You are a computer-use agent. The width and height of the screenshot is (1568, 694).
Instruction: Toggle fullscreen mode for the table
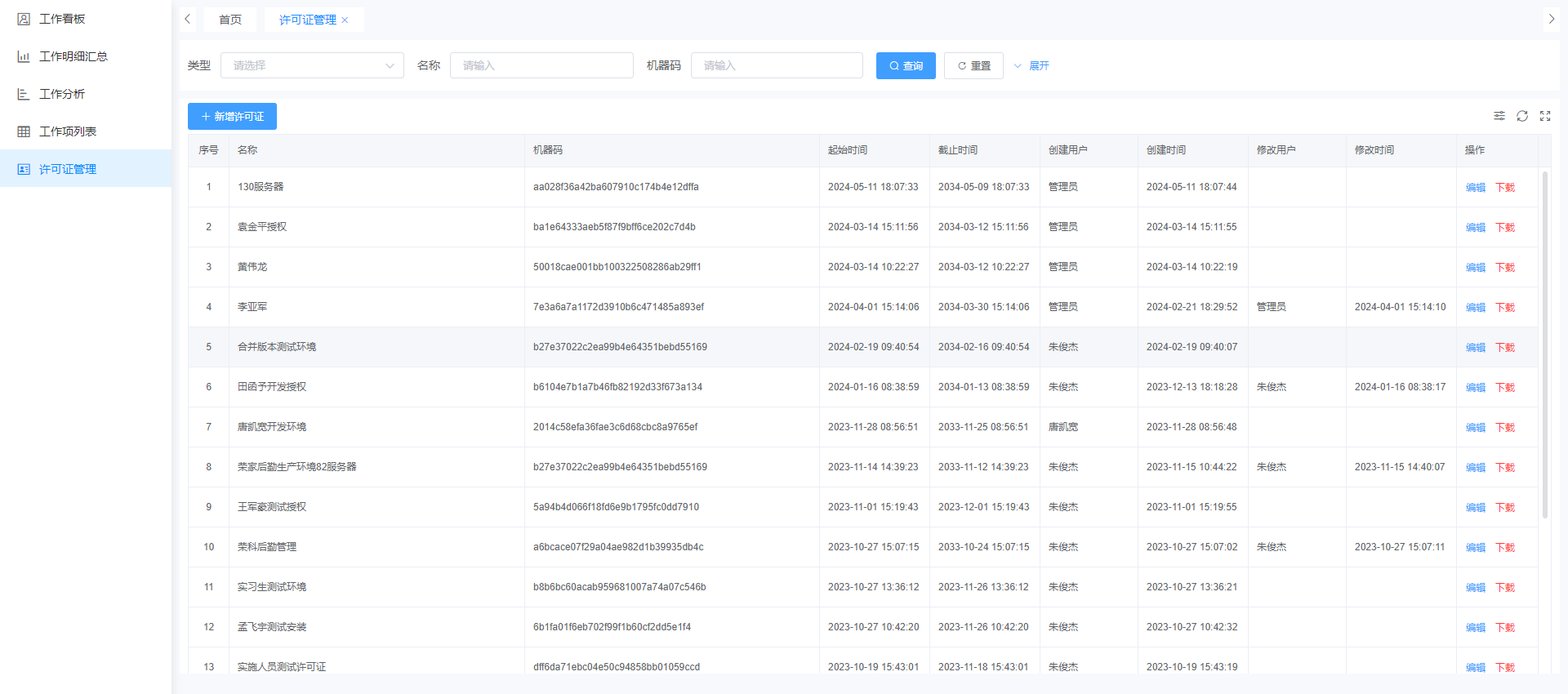(x=1545, y=116)
